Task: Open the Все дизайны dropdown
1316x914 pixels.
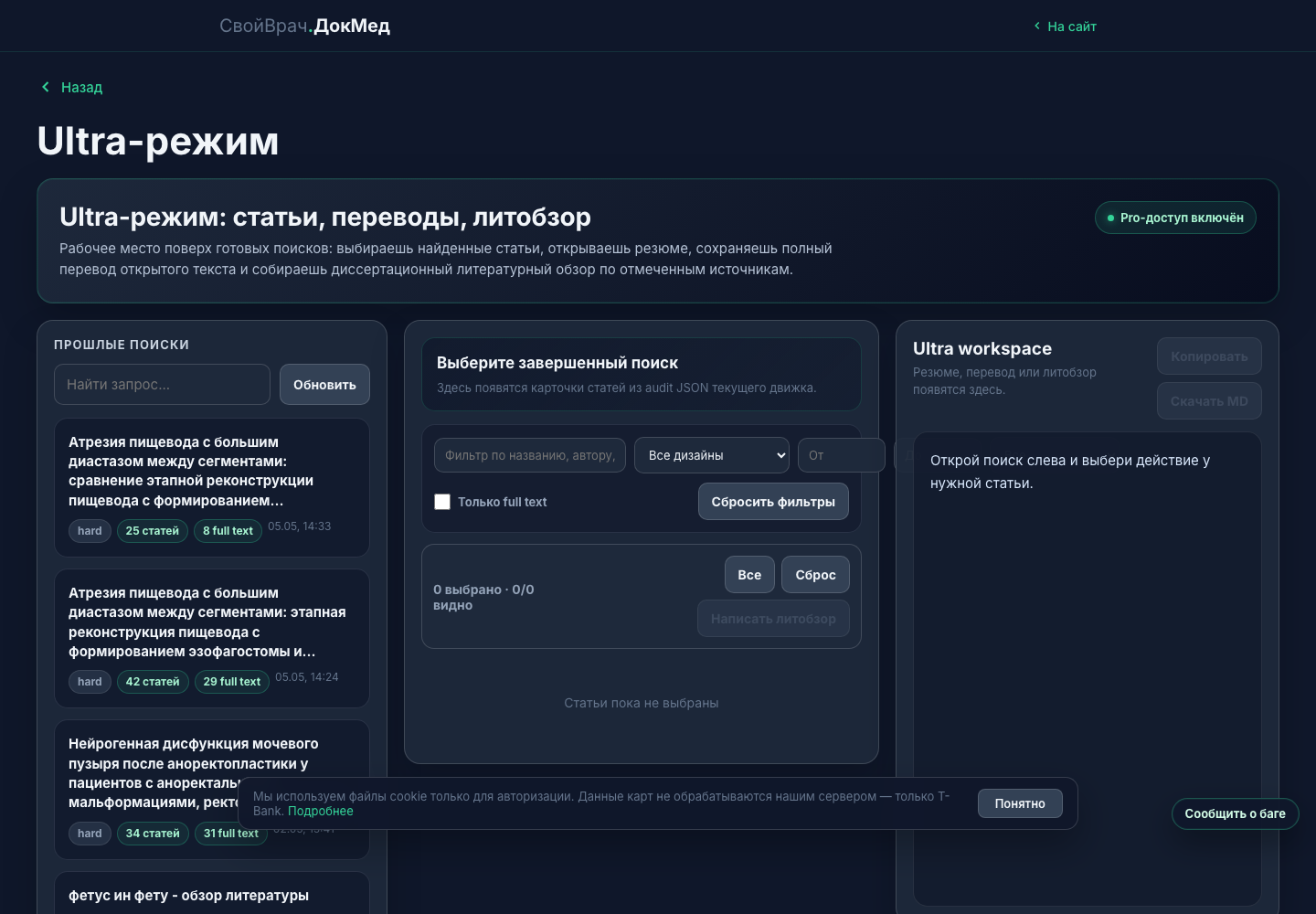Action: 712,455
